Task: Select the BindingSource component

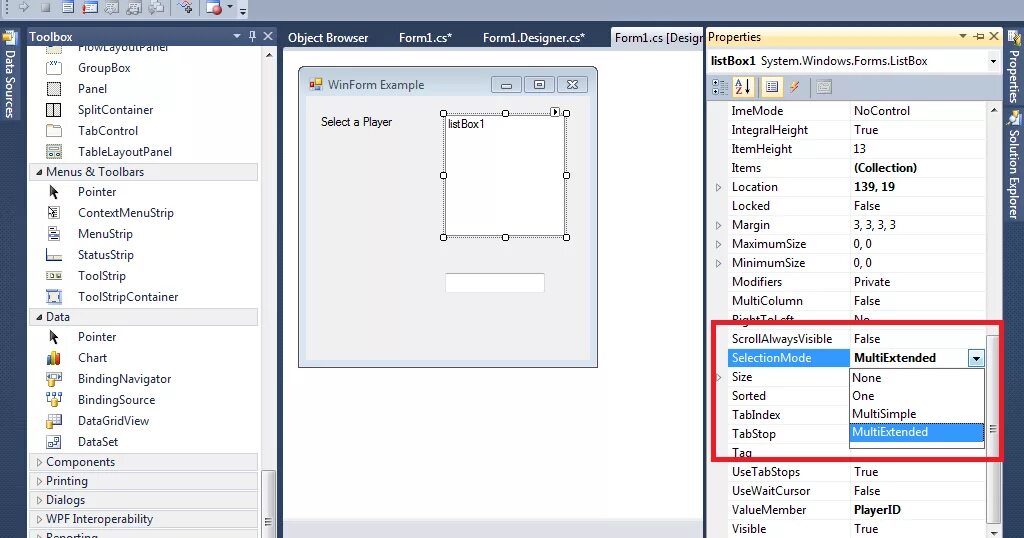Action: pos(116,400)
